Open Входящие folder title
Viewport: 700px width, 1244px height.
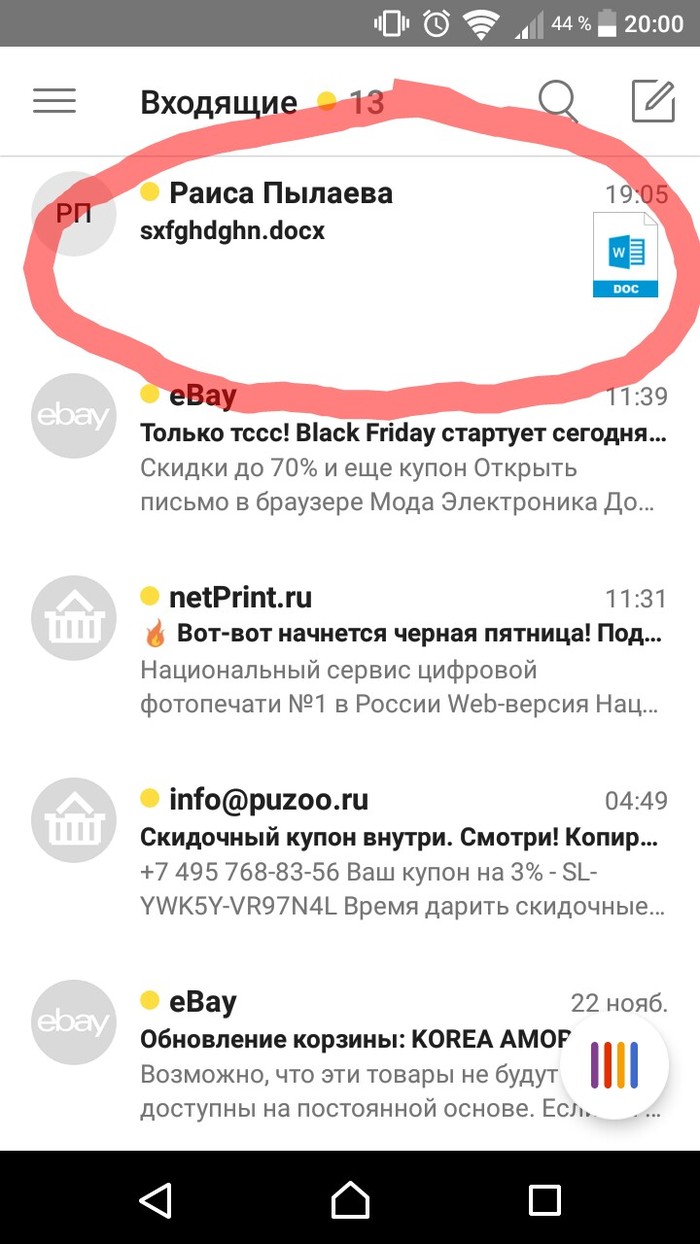(x=219, y=102)
